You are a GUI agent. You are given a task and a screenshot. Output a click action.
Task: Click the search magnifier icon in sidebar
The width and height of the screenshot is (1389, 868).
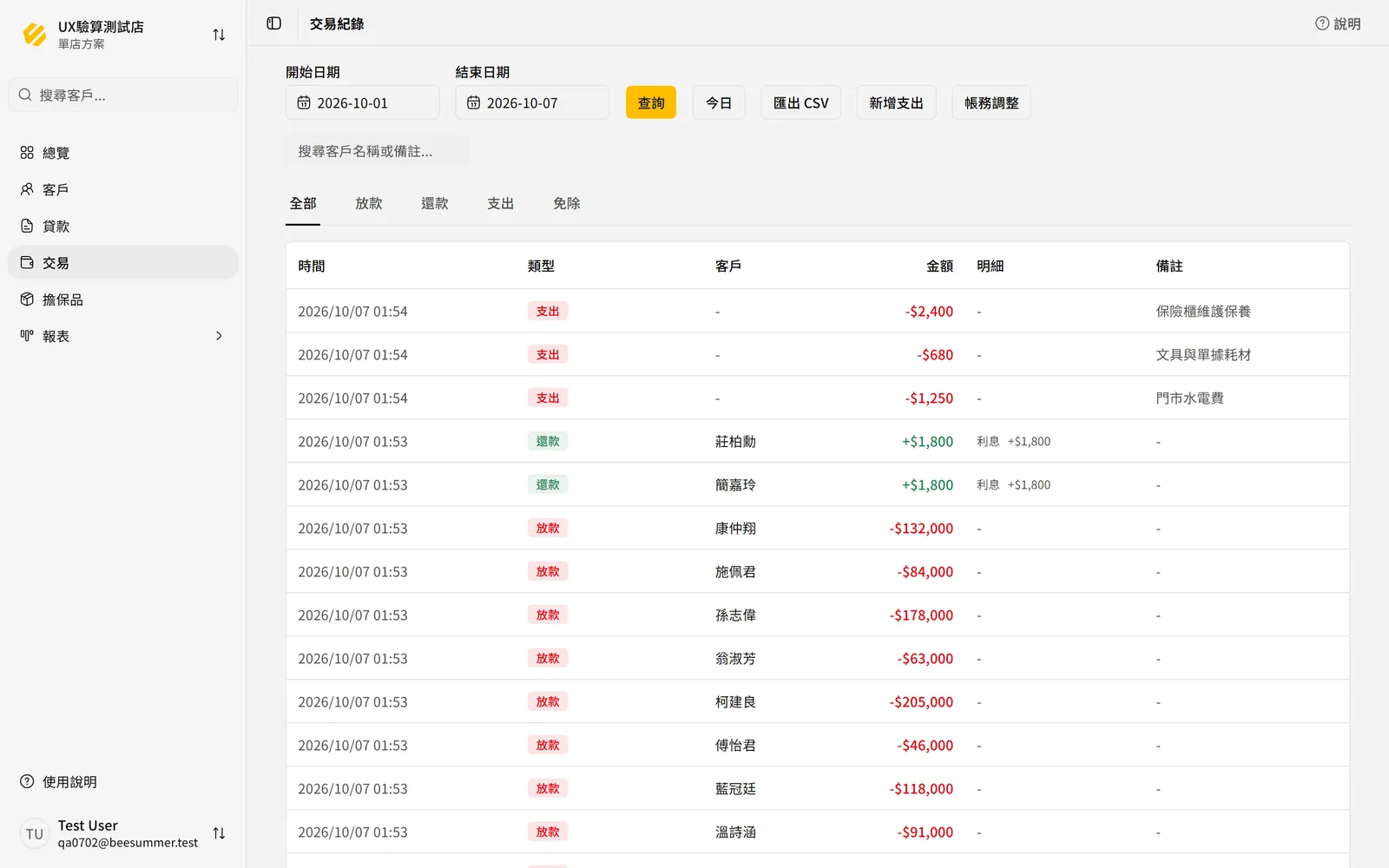point(25,95)
